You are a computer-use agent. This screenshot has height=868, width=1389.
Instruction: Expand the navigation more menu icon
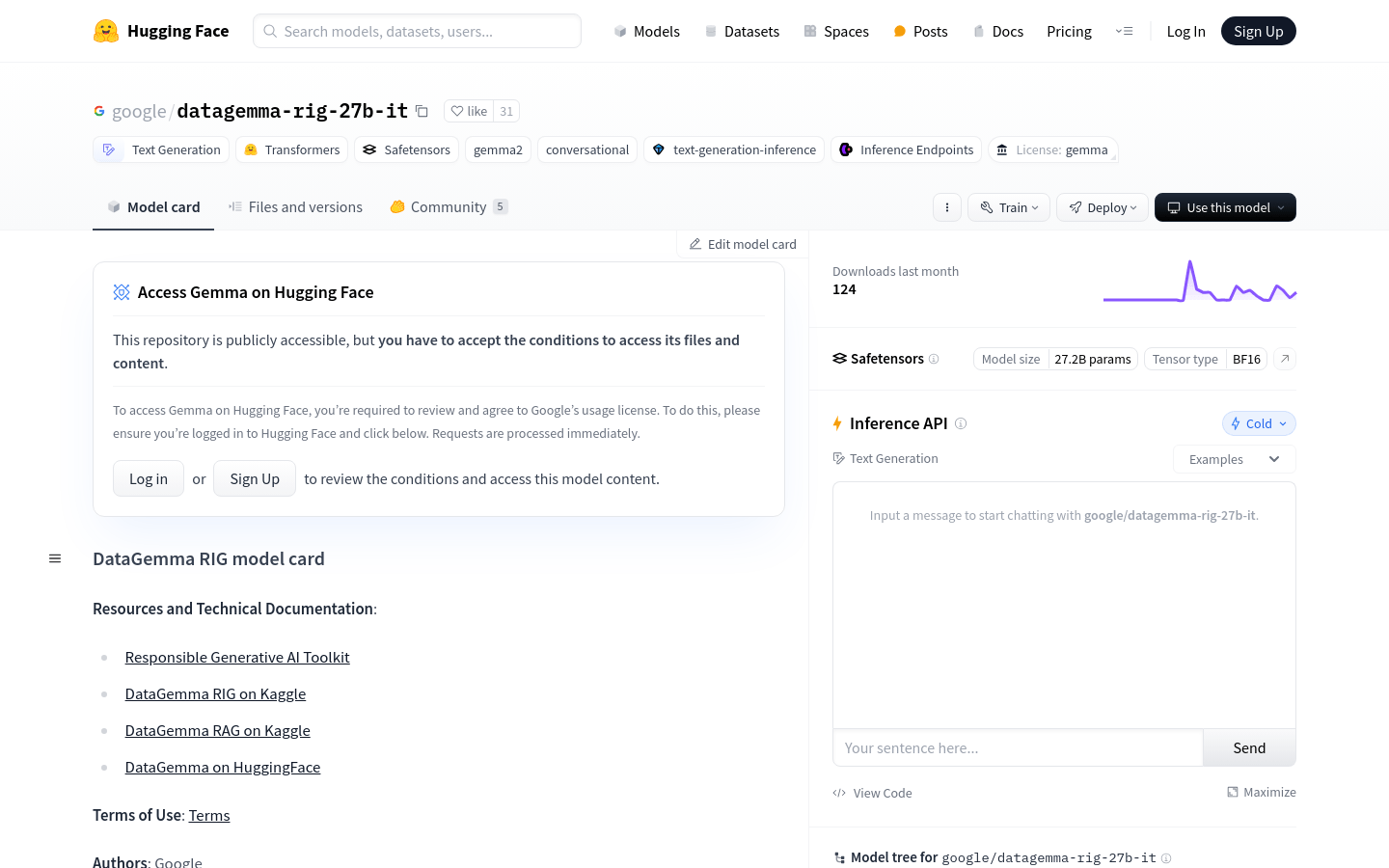coord(1125,31)
